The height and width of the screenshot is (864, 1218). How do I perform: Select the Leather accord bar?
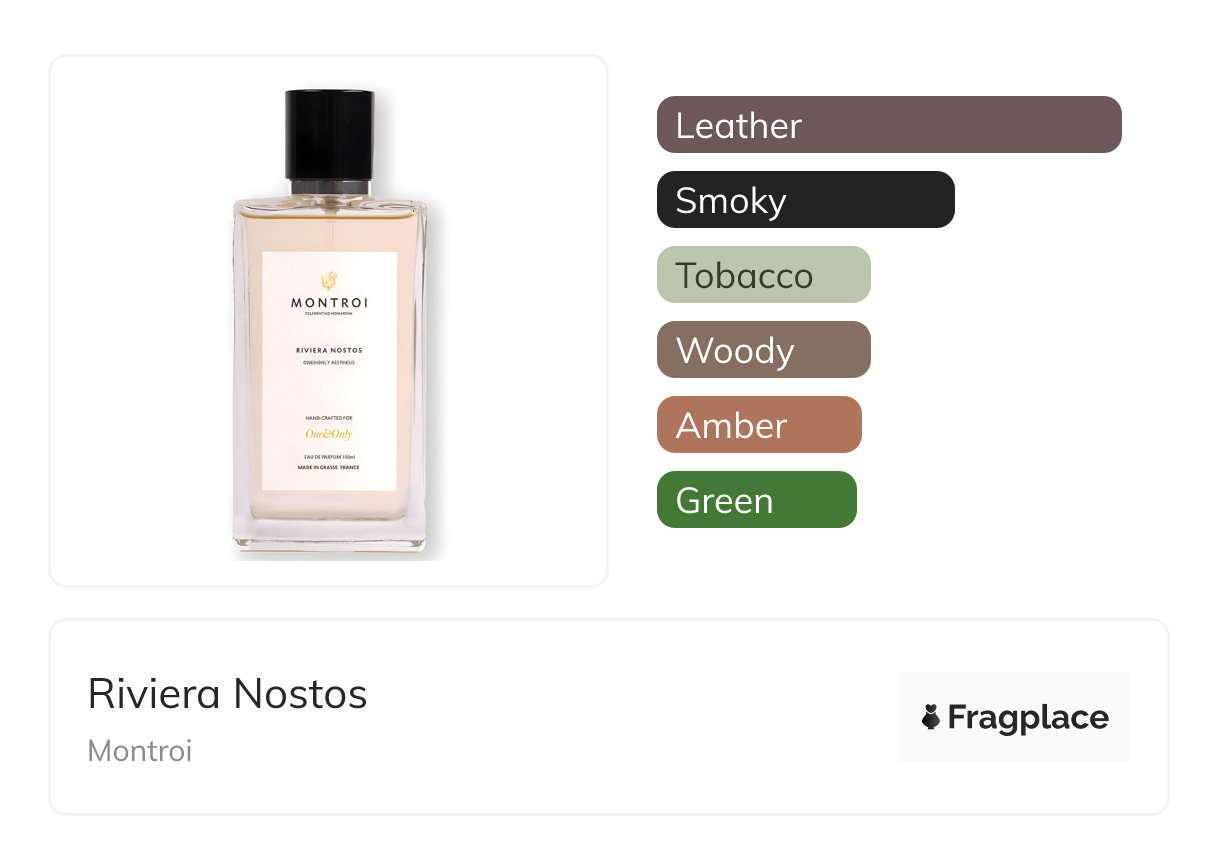click(x=889, y=125)
